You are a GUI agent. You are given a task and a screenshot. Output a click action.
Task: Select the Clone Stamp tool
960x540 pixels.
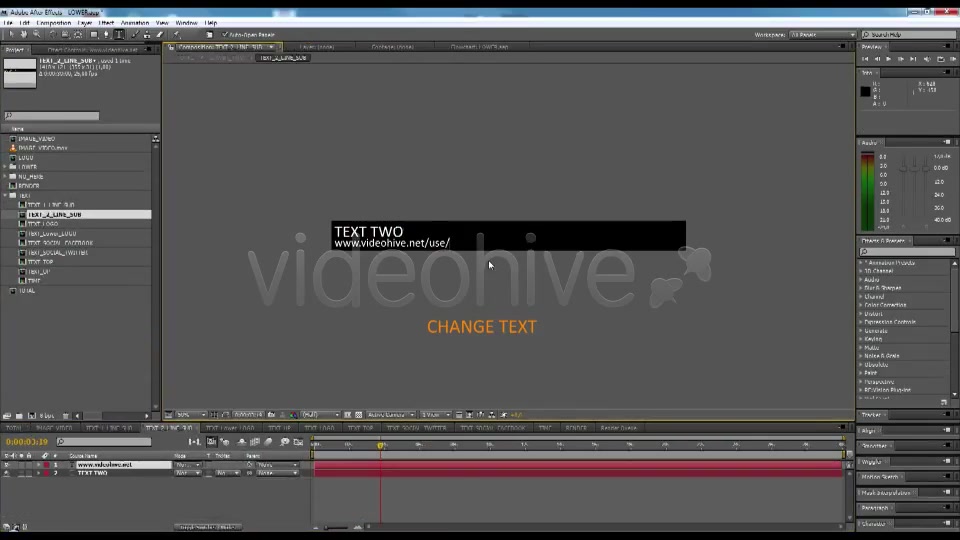(147, 35)
